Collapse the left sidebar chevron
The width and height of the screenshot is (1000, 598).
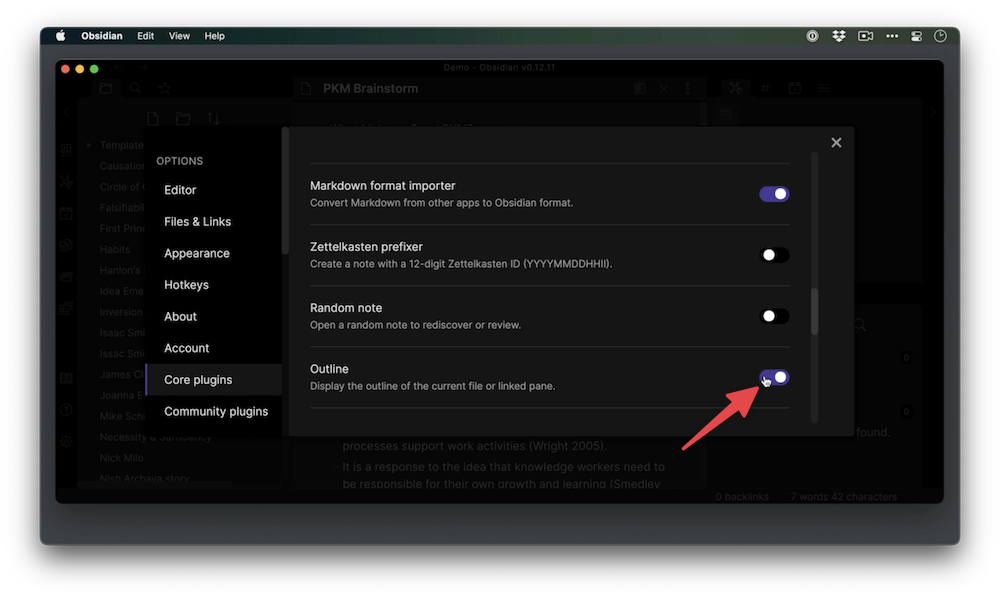click(x=66, y=112)
